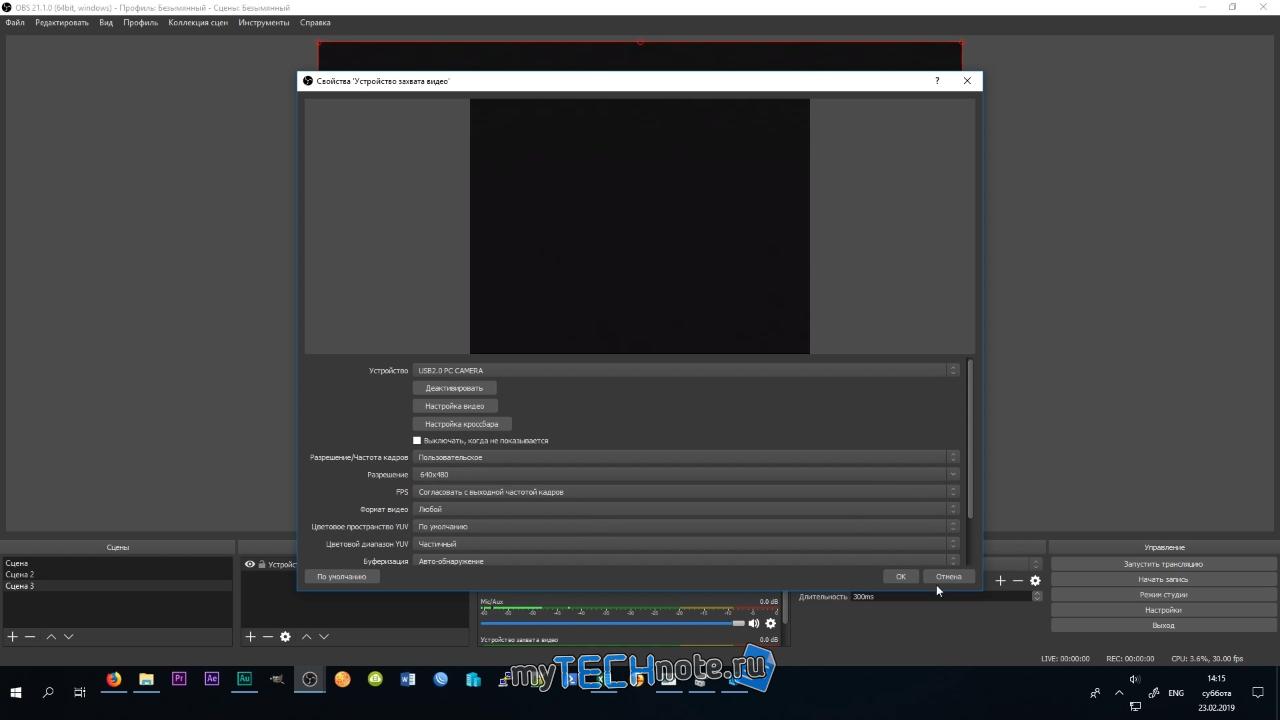
Task: Expand the Цветовое пространство YUV dropdown
Action: 687,527
